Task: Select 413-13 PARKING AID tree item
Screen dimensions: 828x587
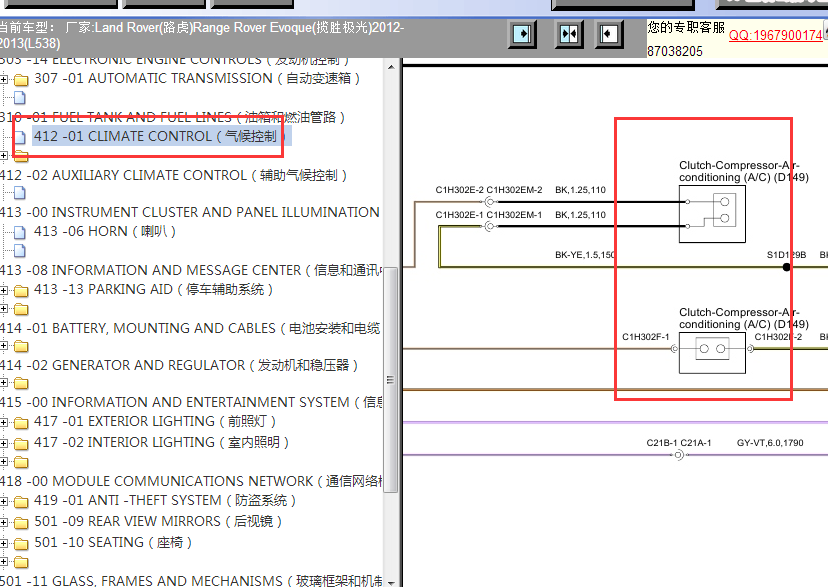Action: point(153,289)
